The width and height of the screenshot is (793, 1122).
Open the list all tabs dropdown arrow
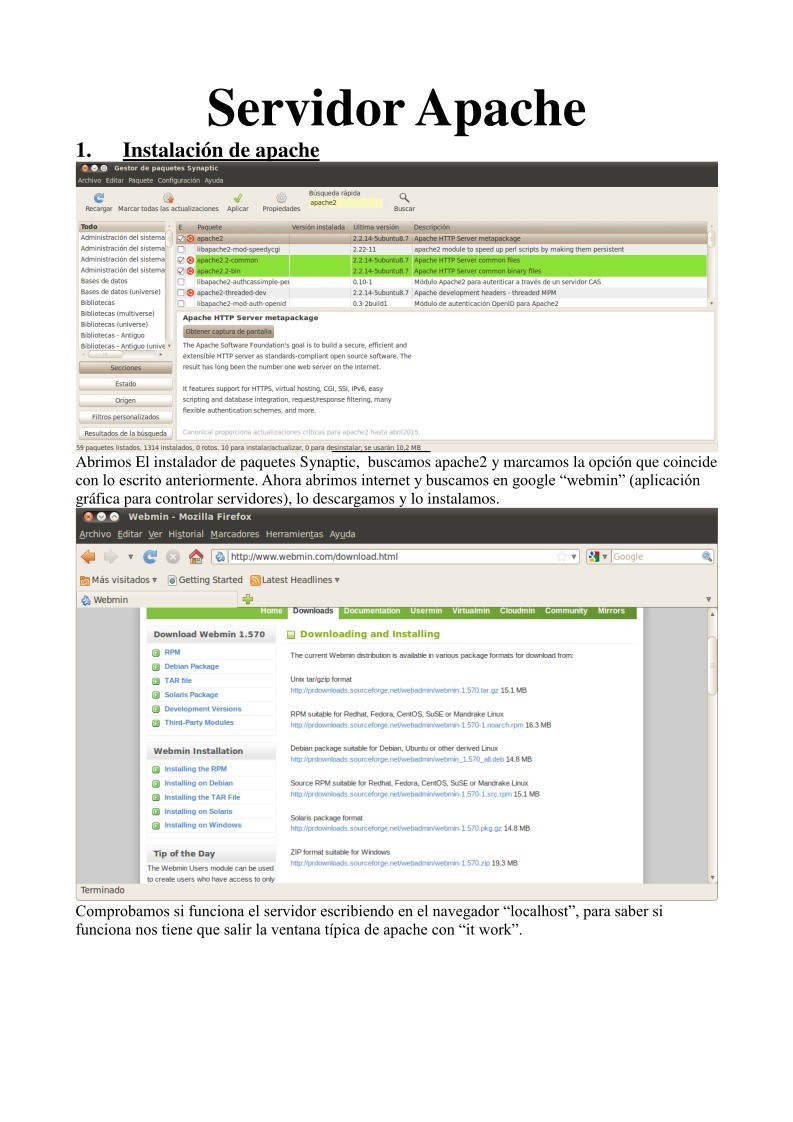click(x=709, y=600)
